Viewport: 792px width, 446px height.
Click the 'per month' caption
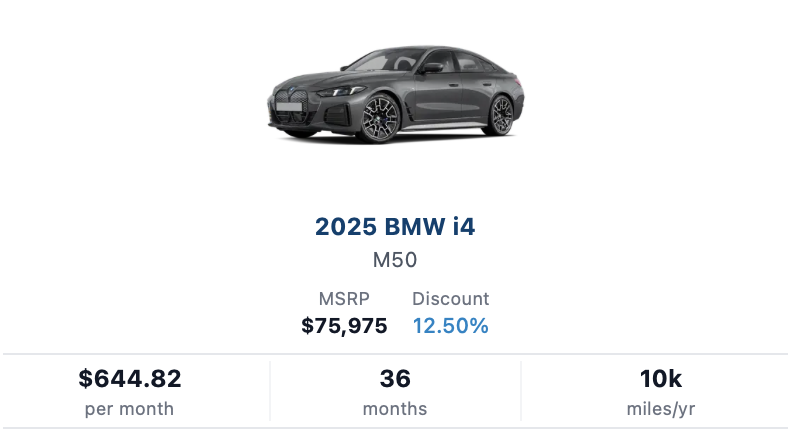130,409
